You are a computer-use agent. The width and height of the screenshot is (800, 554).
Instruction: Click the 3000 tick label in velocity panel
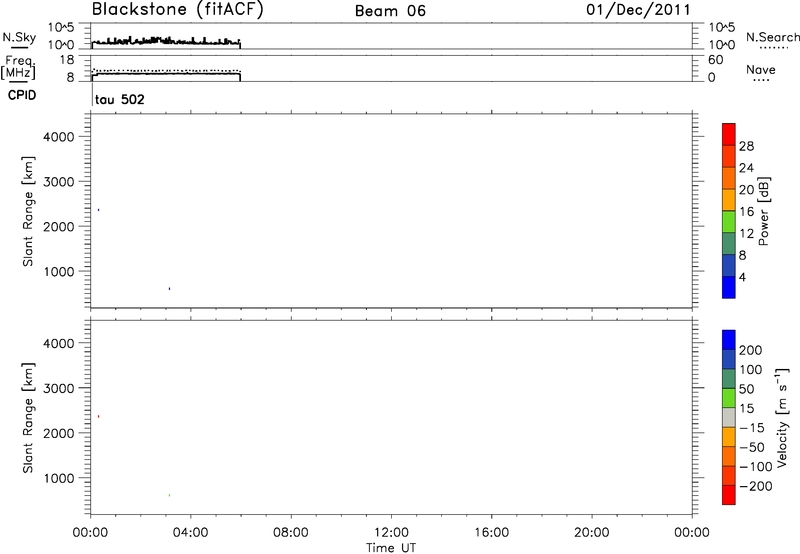[x=59, y=388]
